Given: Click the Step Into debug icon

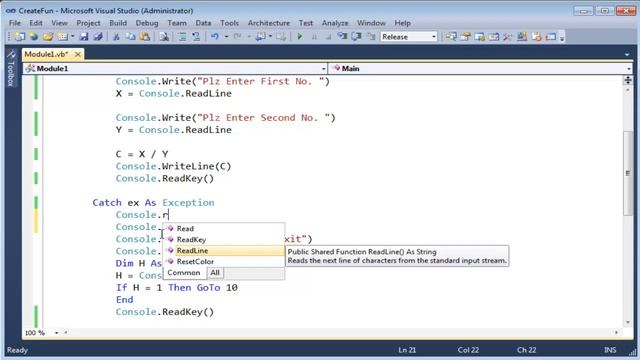Looking at the screenshot, I should 342,37.
